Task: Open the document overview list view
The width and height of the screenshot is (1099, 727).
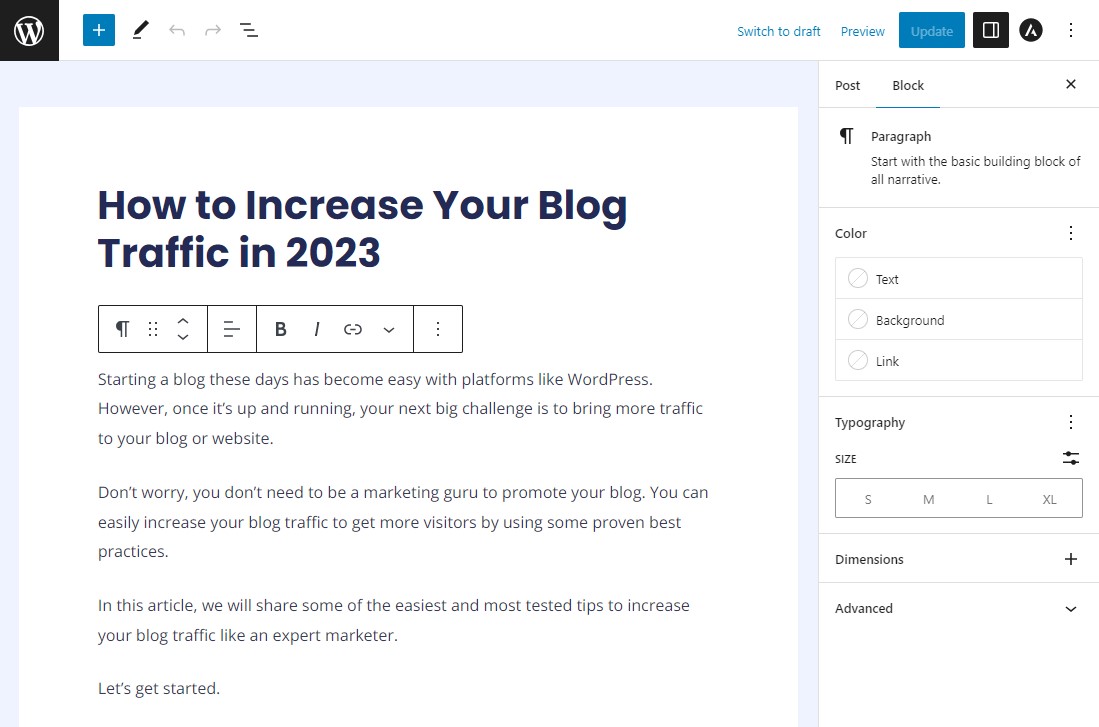Action: click(249, 30)
